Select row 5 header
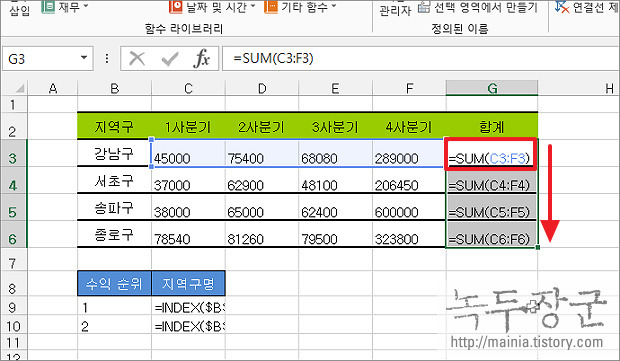Image resolution: width=620 pixels, height=361 pixels. pyautogui.click(x=13, y=207)
